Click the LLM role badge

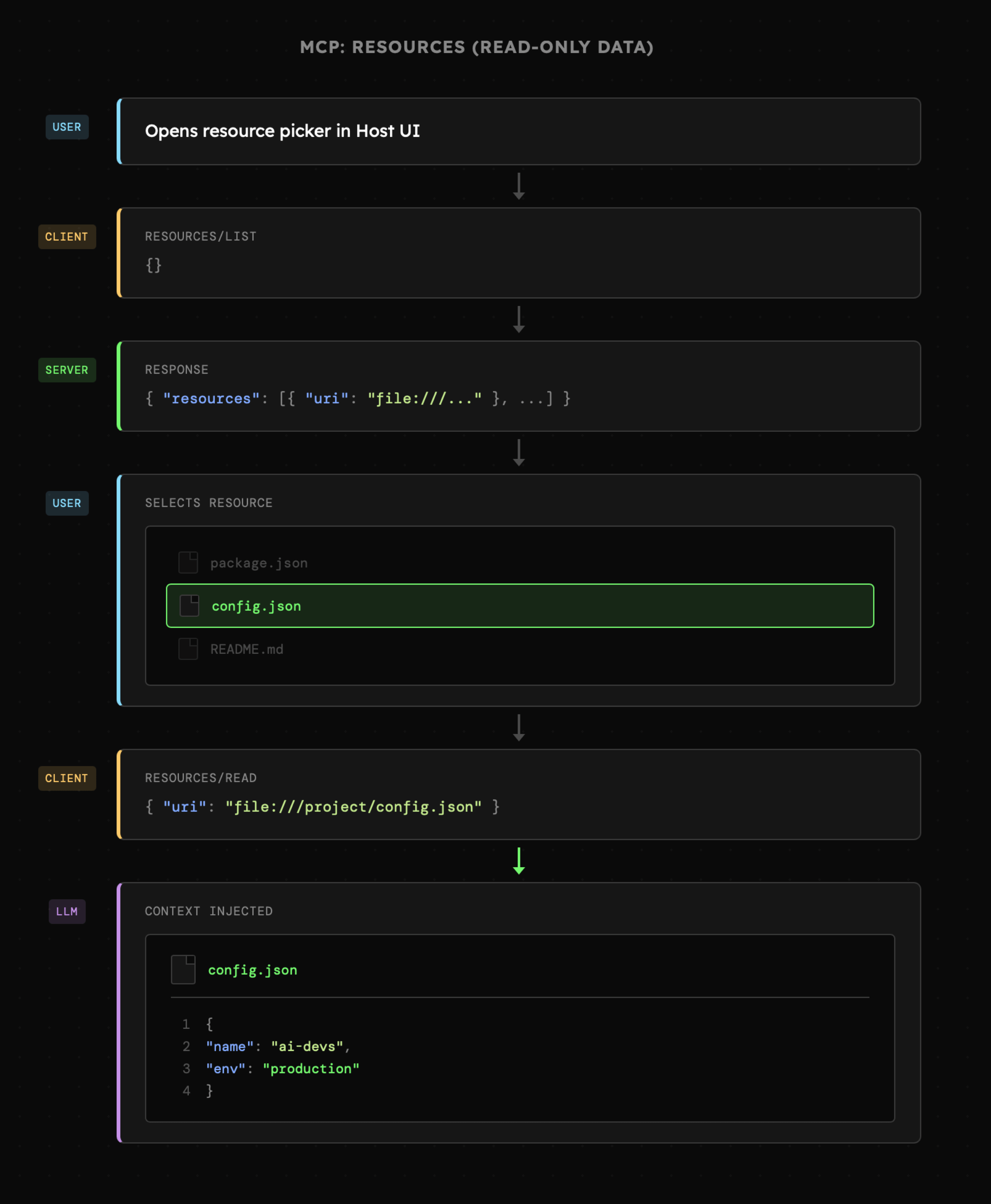67,911
